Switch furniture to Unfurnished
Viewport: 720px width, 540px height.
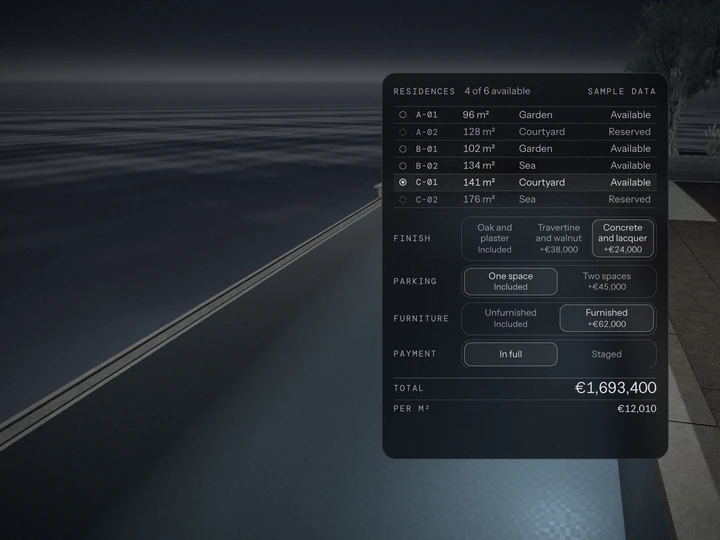click(511, 318)
